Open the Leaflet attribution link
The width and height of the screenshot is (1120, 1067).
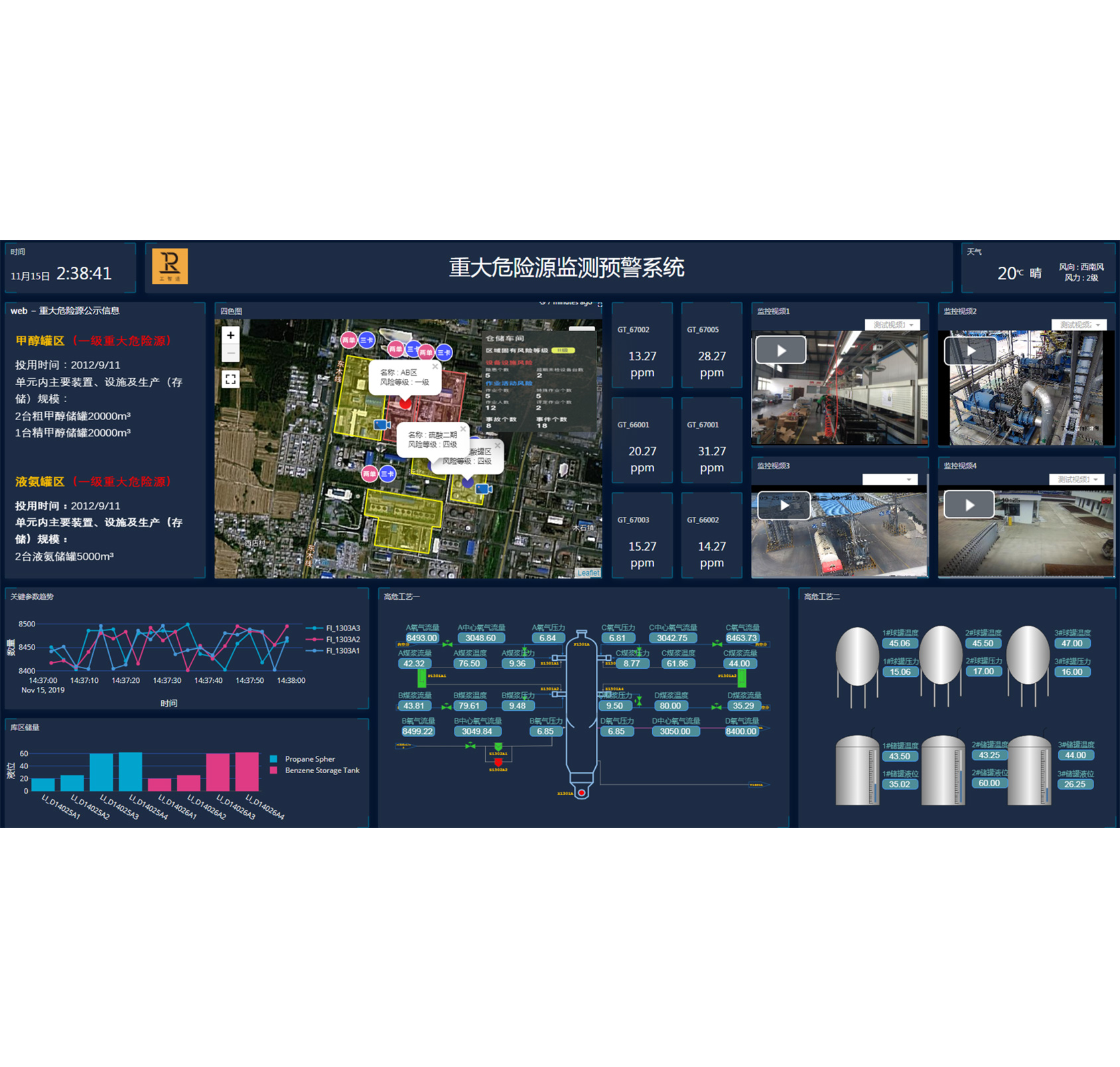(588, 573)
